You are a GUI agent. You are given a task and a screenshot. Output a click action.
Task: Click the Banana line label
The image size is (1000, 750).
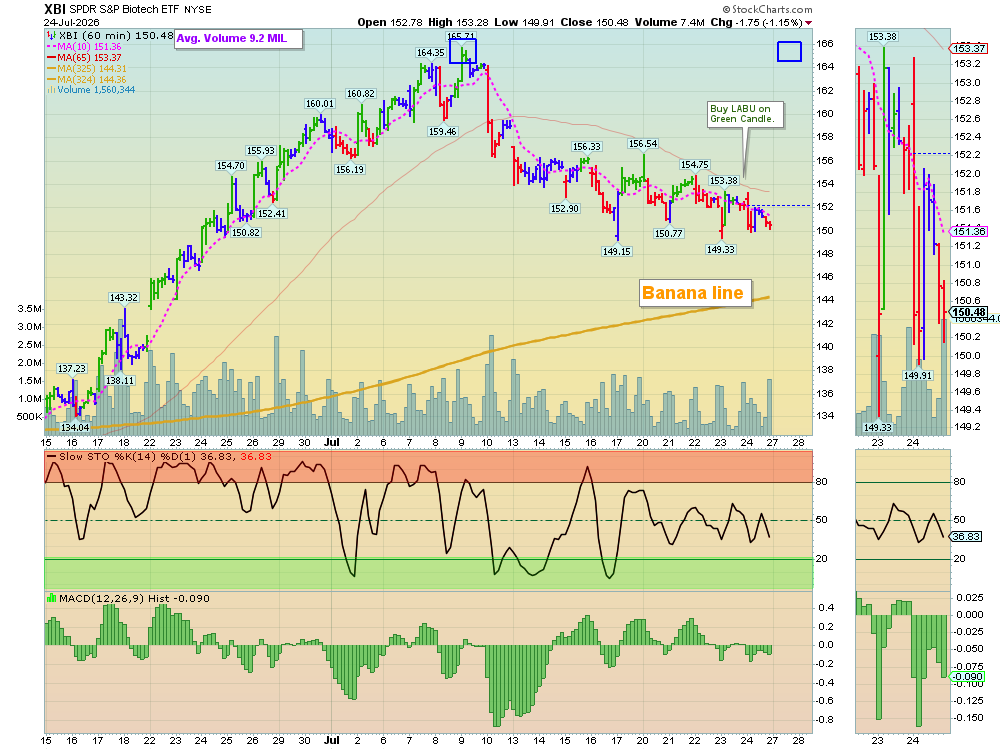(x=693, y=293)
